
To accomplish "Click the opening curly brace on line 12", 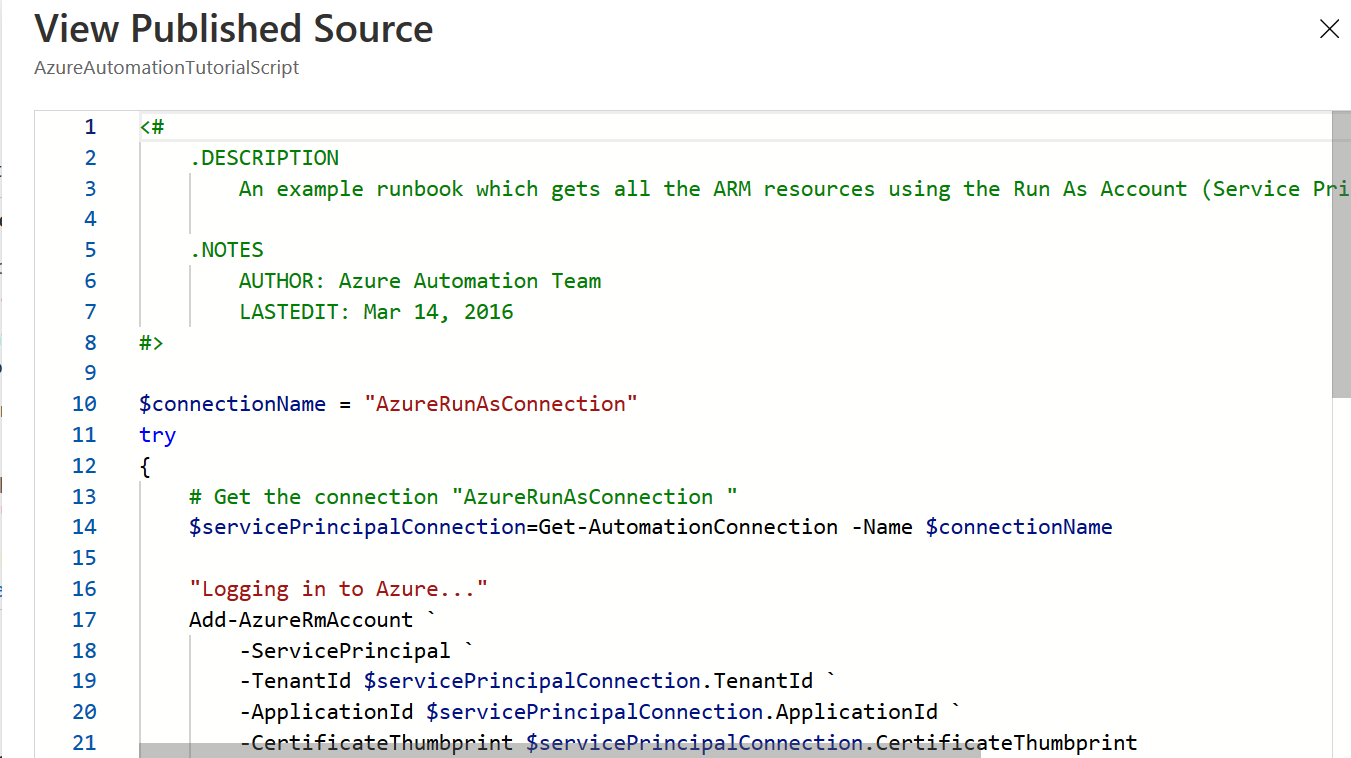I will click(146, 466).
